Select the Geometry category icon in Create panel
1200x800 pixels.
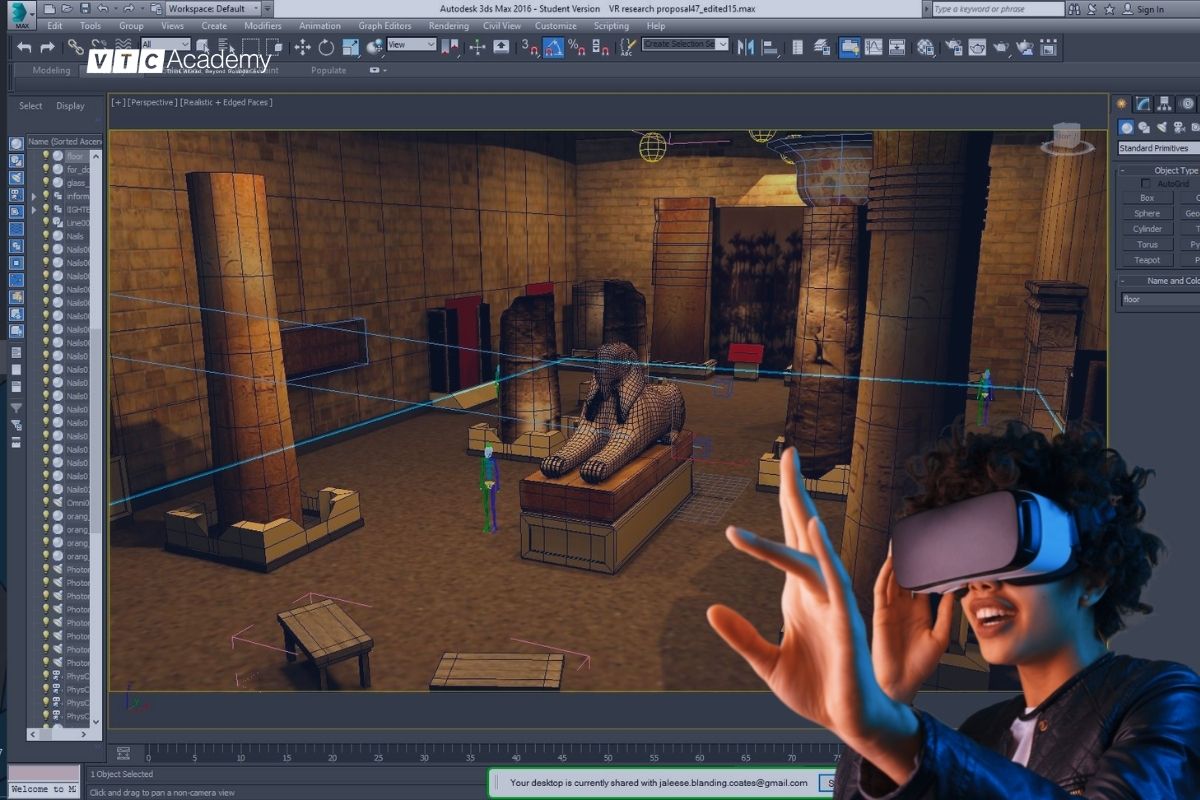pyautogui.click(x=1126, y=127)
